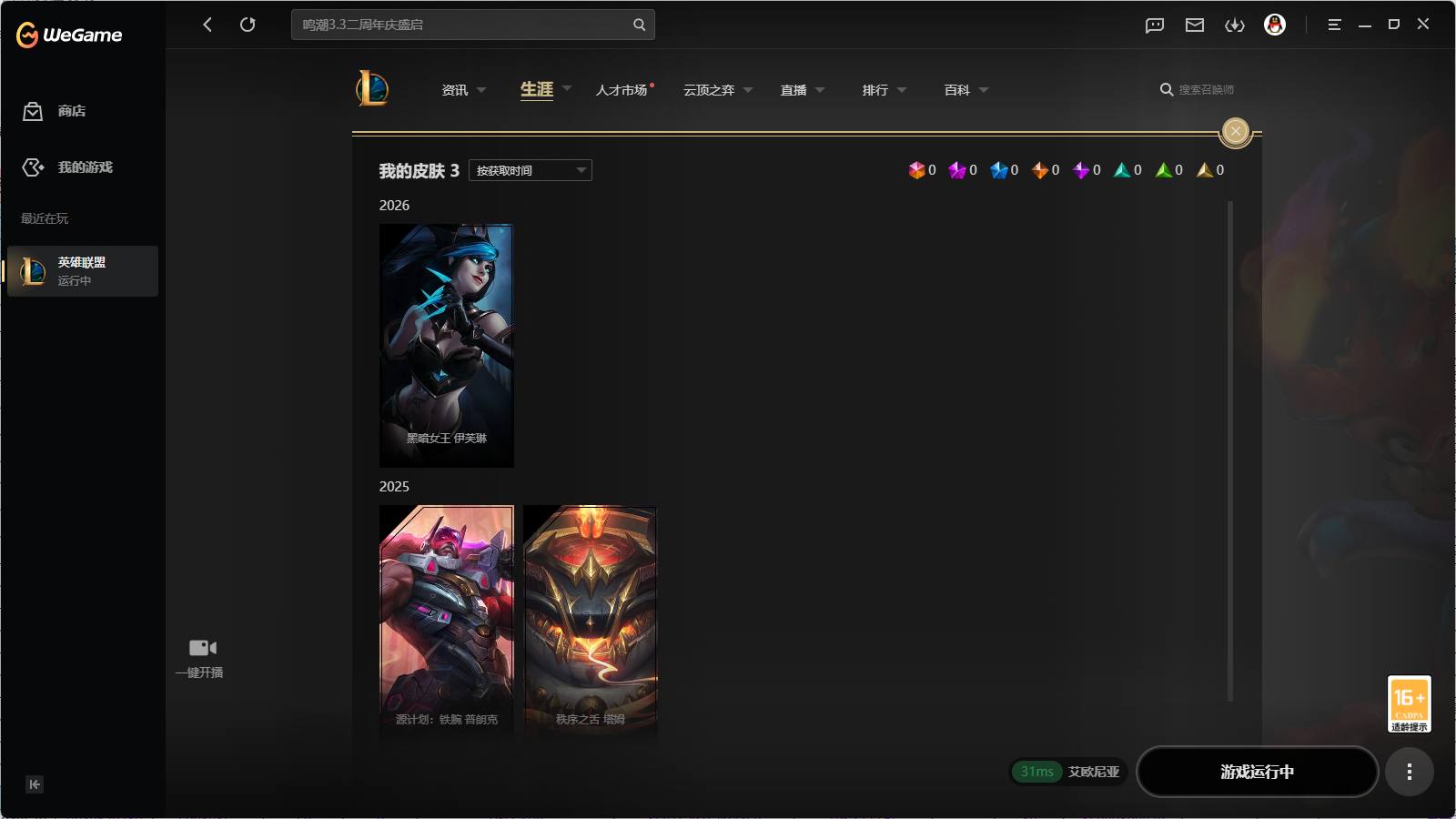The width and height of the screenshot is (1456, 819).
Task: Click the pink-orange hexagon gem icon
Action: pos(916,170)
